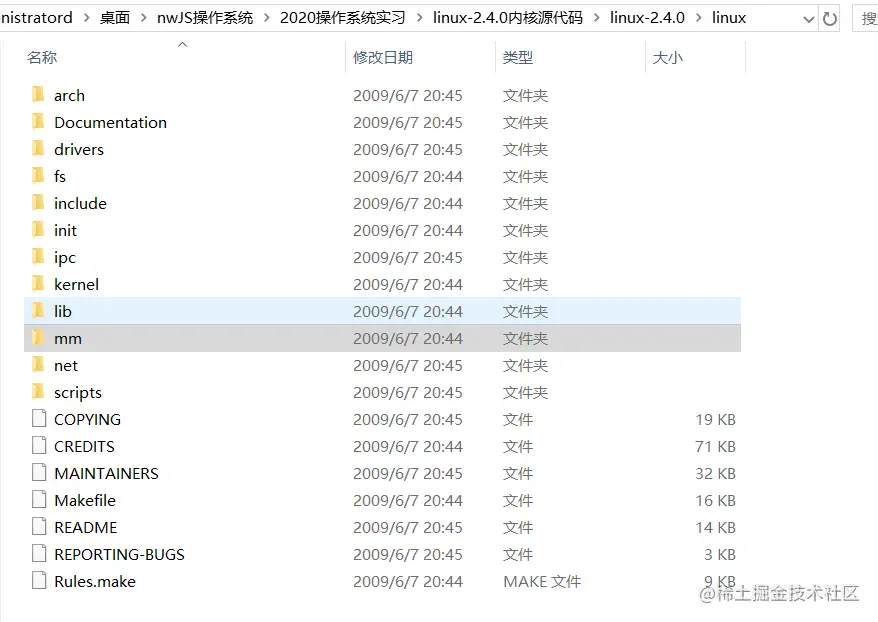Select the kernel folder name
Image resolution: width=878 pixels, height=622 pixels.
pos(76,284)
